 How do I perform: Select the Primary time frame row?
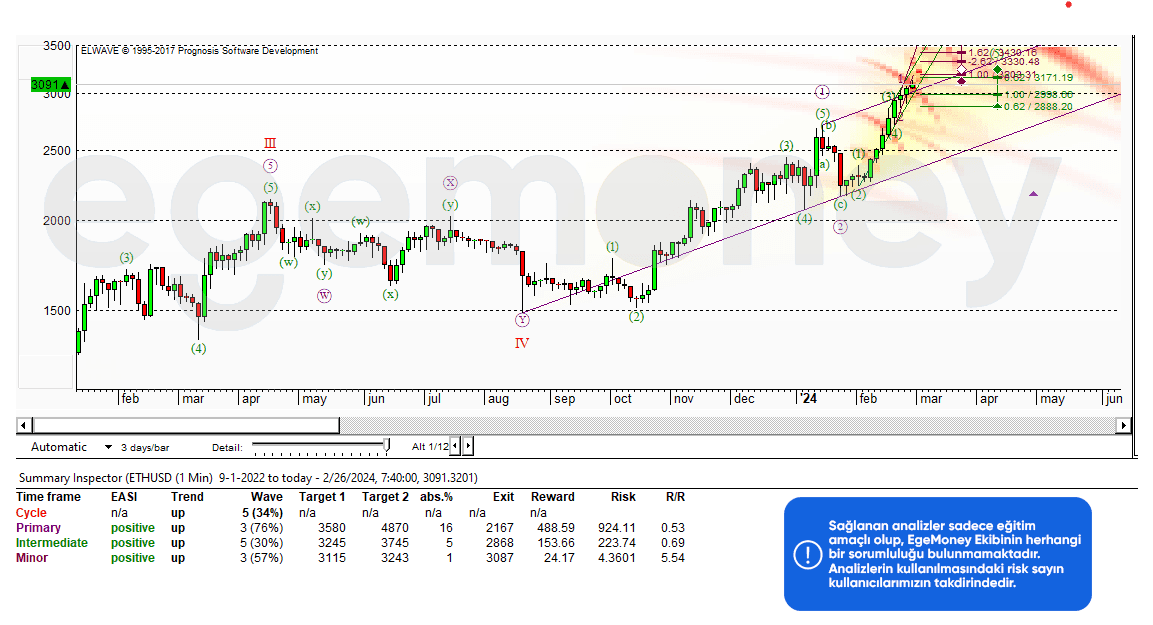38,528
